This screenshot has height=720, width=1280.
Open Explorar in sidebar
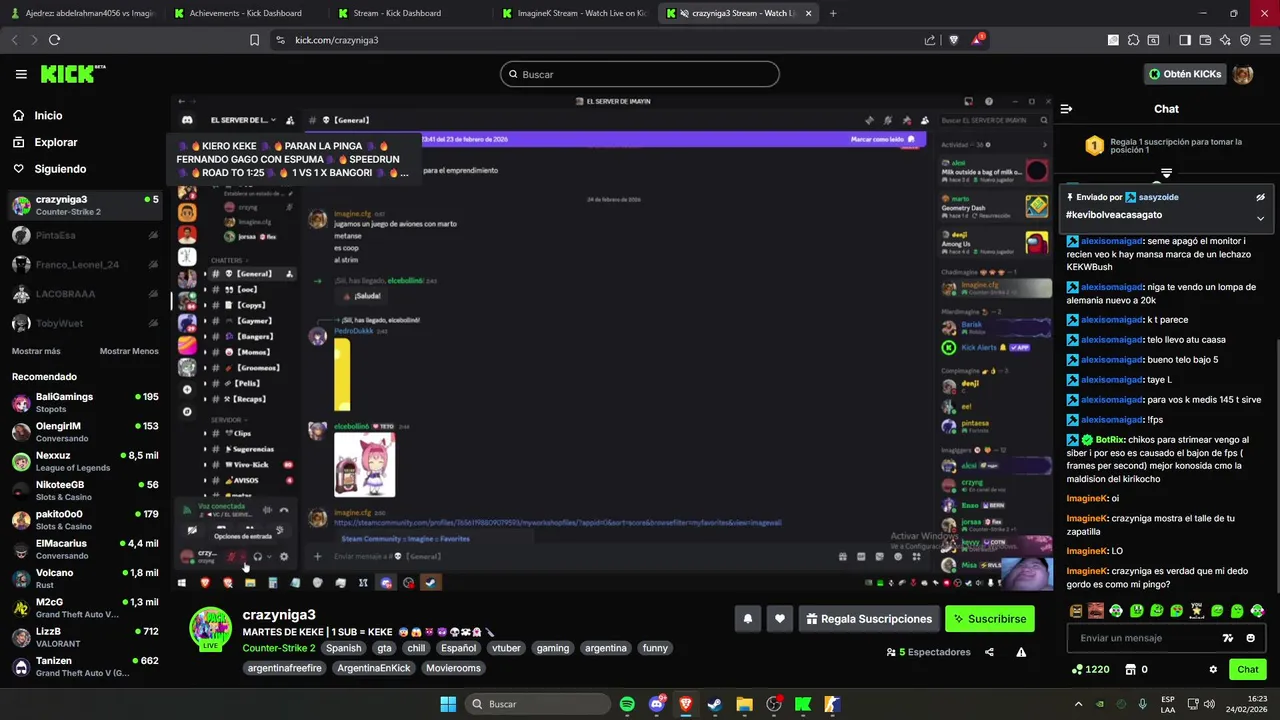[x=56, y=143]
